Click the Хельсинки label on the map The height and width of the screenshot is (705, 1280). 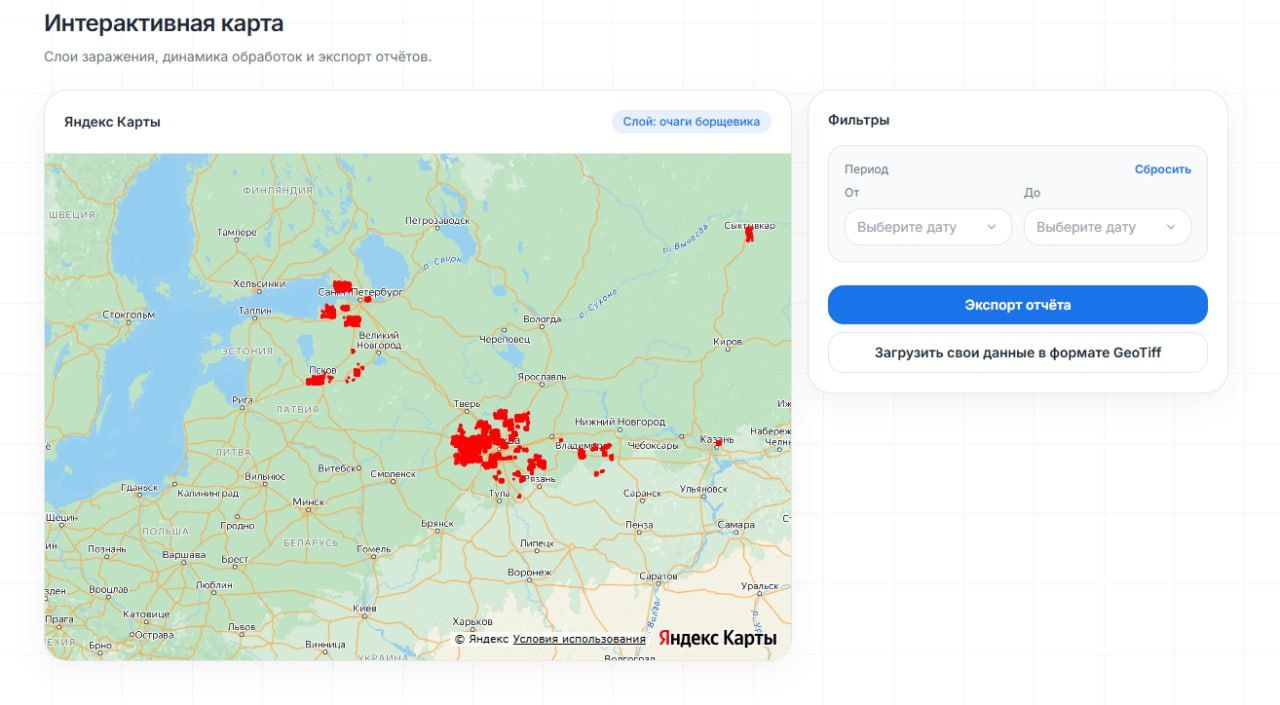[x=260, y=283]
